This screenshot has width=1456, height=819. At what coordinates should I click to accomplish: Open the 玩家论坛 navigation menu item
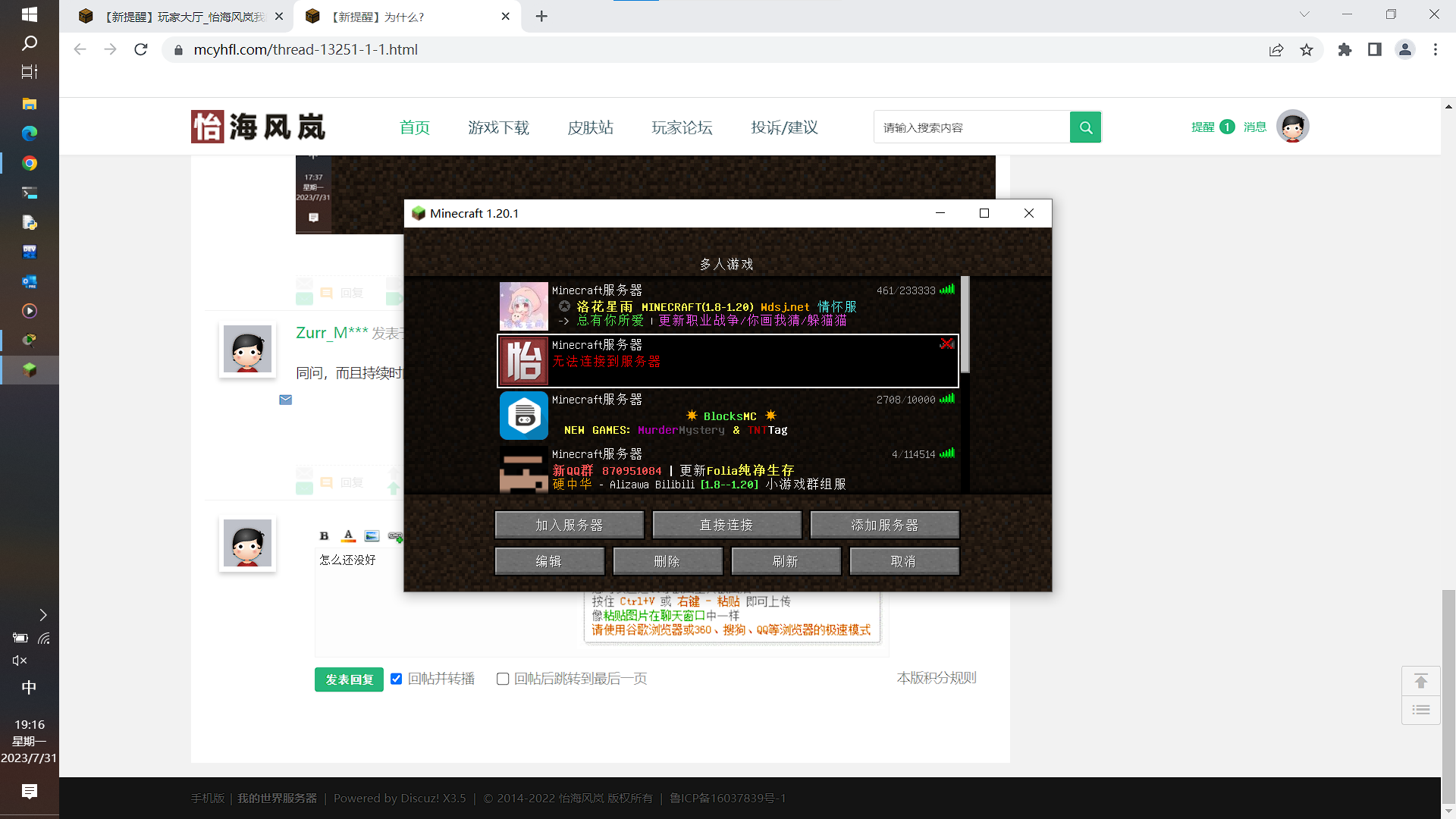point(681,127)
